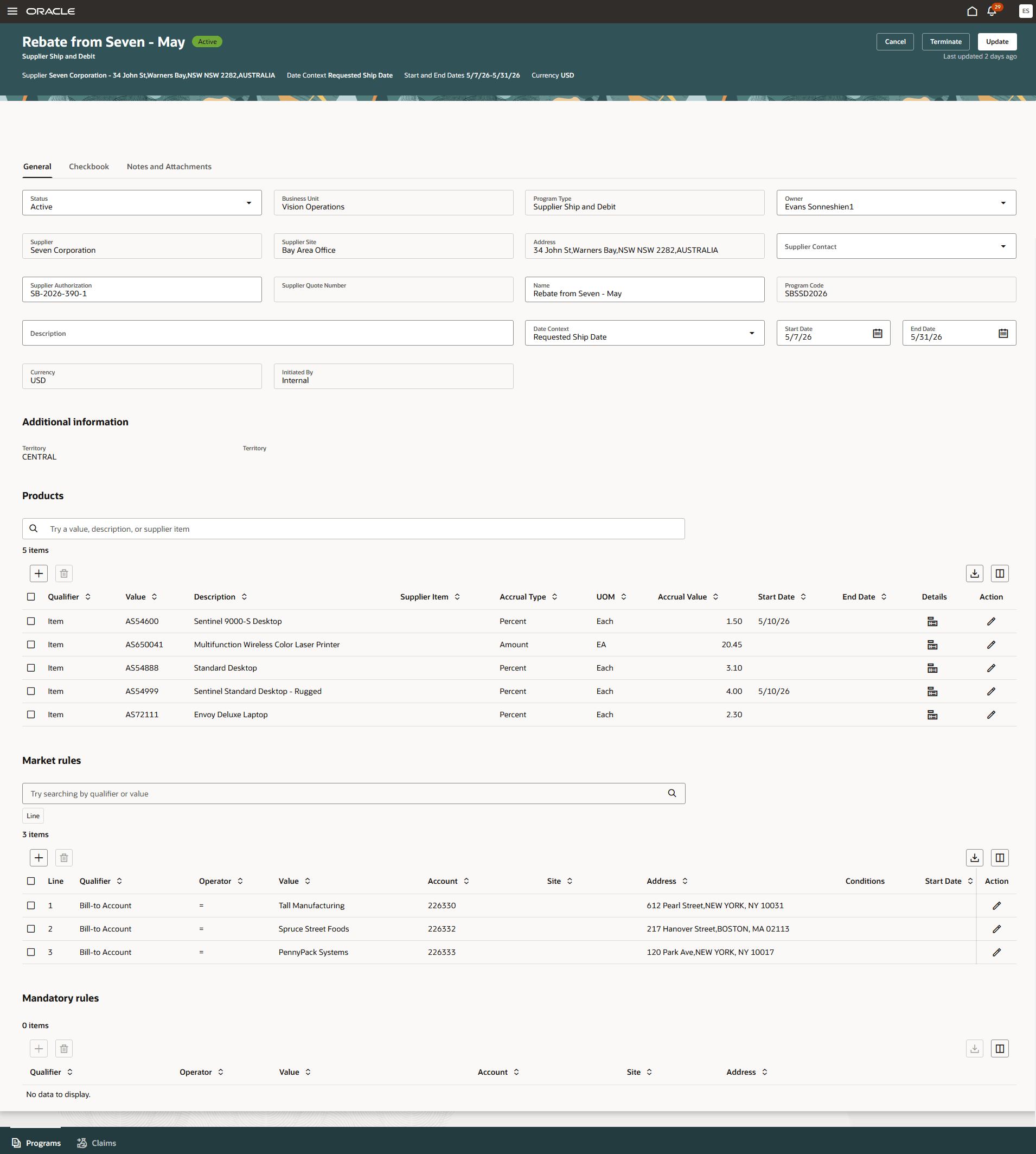The width and height of the screenshot is (1036, 1154).
Task: Check the AS650041 product row
Action: click(31, 645)
